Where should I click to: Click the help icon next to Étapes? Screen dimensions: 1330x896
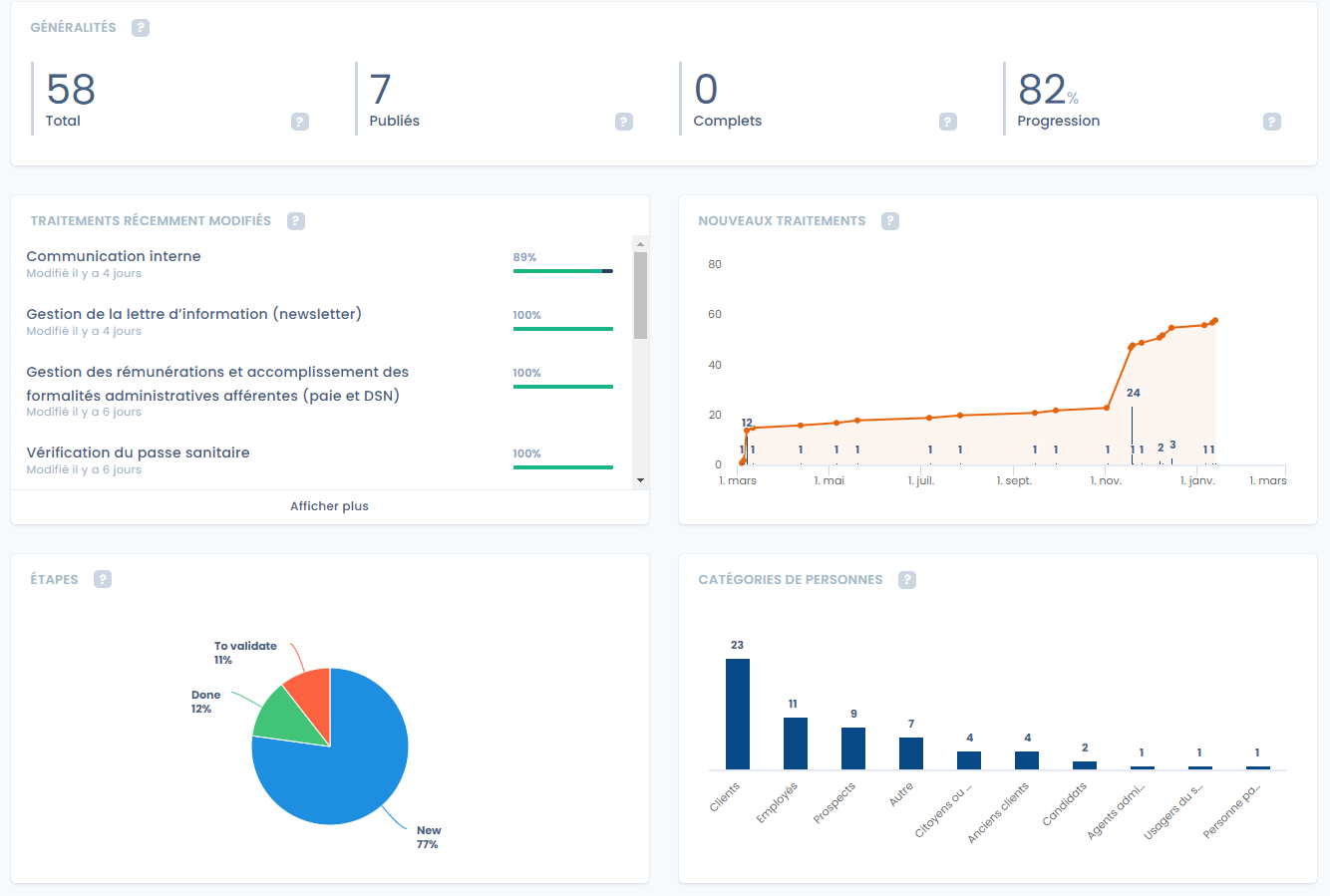(103, 580)
